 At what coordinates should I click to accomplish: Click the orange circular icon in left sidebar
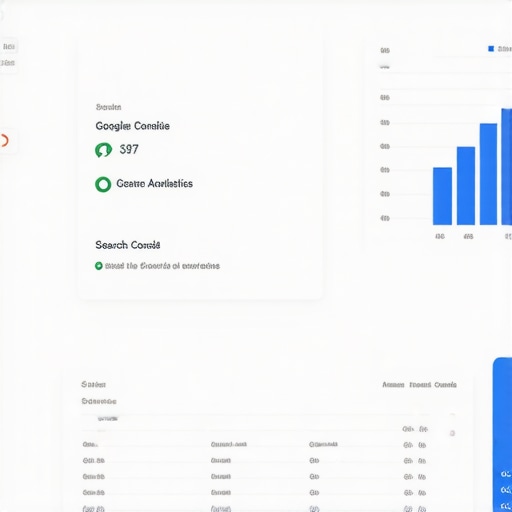tap(4, 141)
